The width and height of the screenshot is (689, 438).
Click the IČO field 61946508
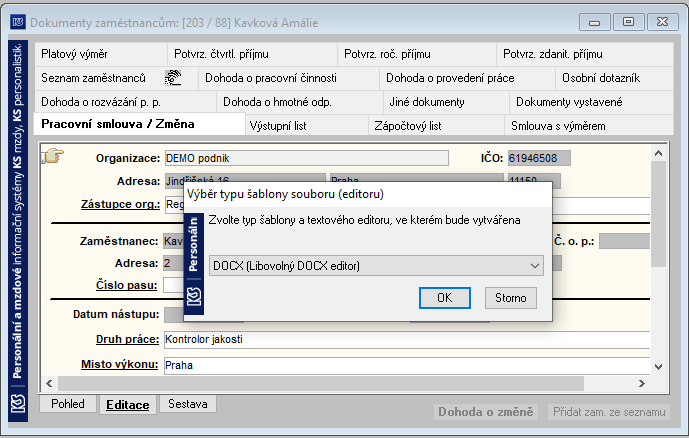(x=539, y=158)
